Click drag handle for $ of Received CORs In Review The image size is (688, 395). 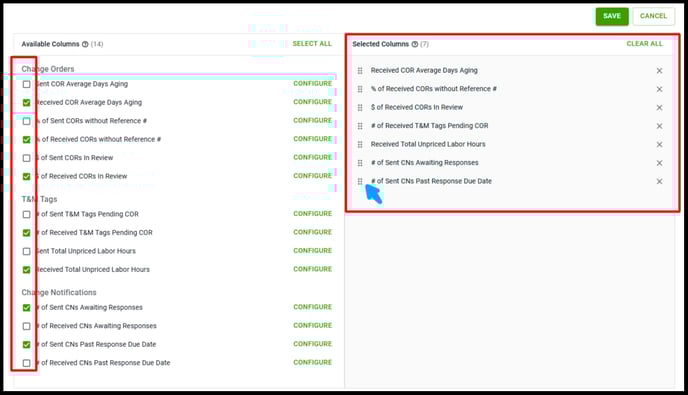coord(360,108)
